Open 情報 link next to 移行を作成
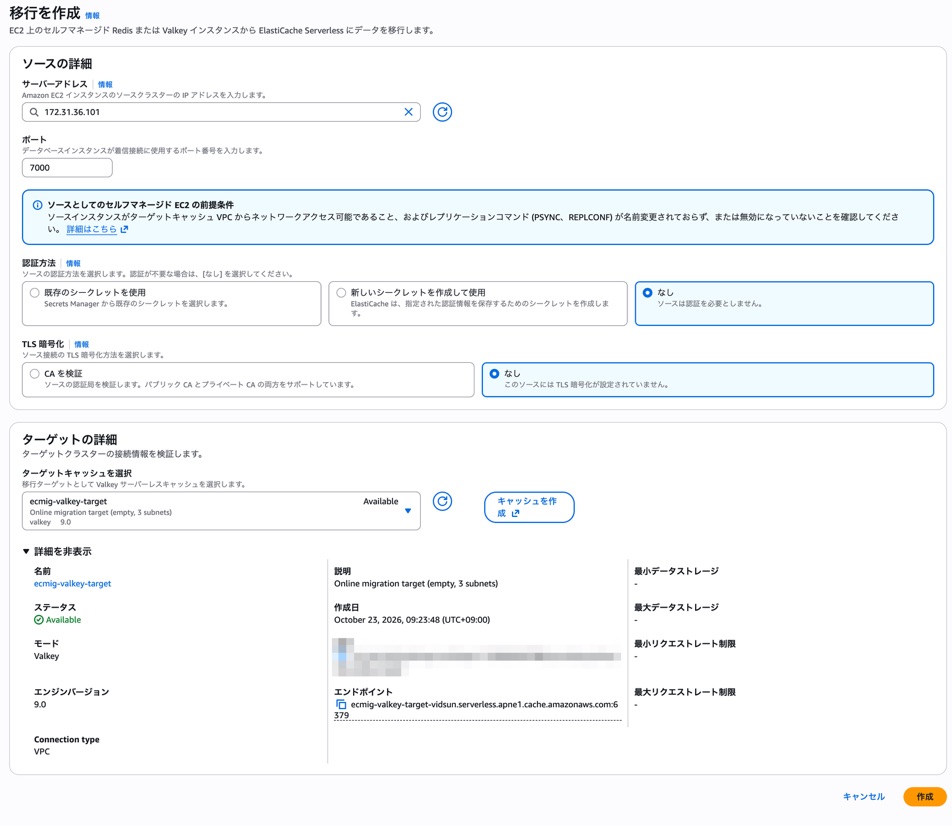The height and width of the screenshot is (826, 952). (x=92, y=16)
